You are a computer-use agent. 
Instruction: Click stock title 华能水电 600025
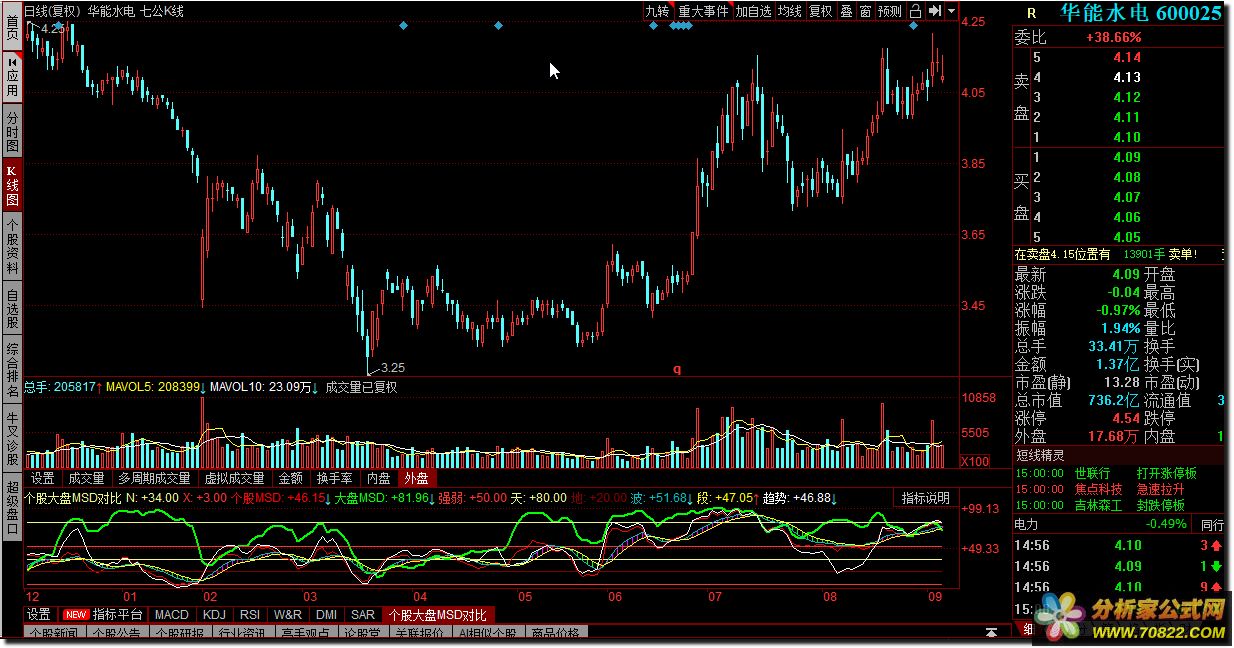[1140, 13]
